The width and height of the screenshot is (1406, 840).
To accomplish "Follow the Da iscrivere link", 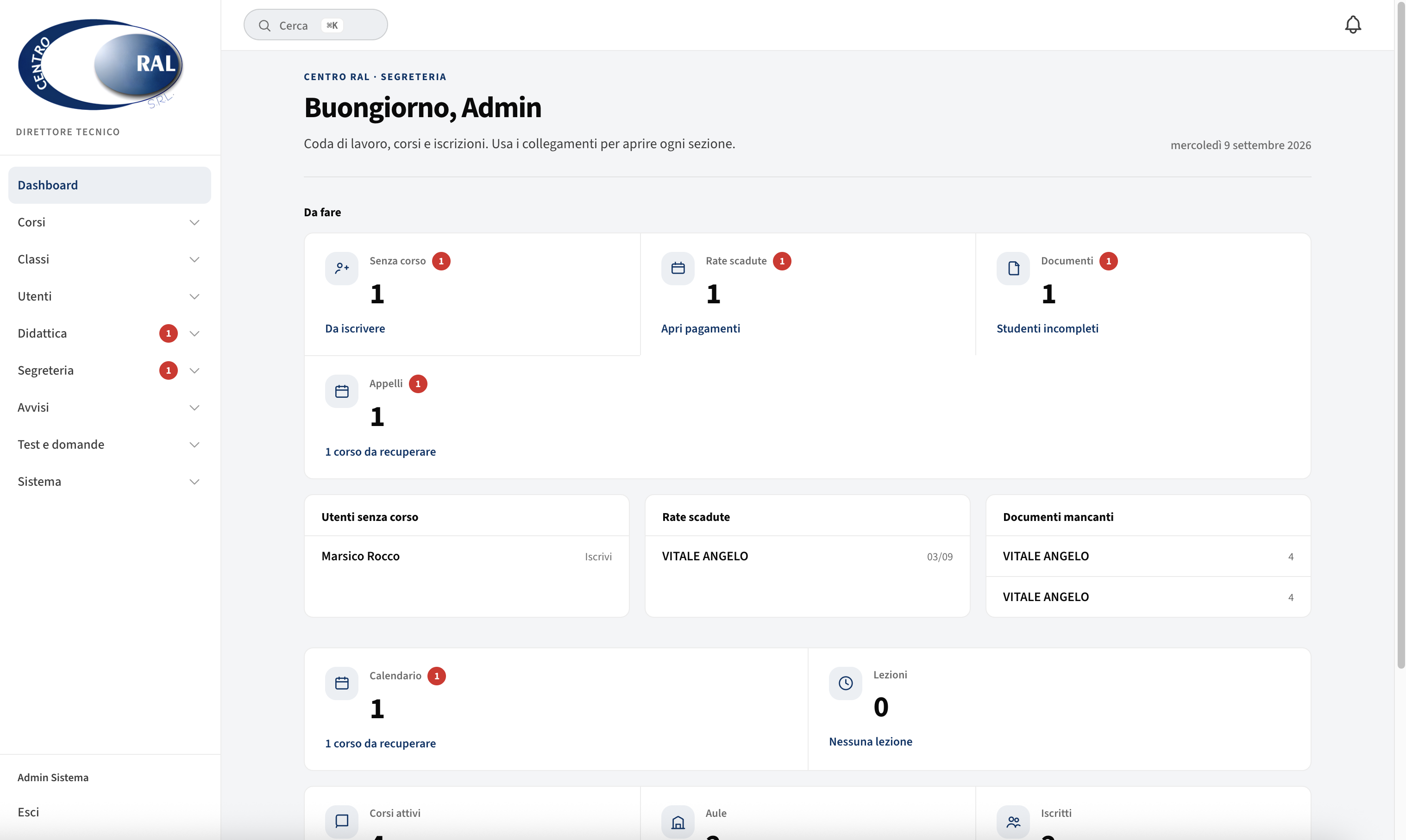I will coord(355,328).
